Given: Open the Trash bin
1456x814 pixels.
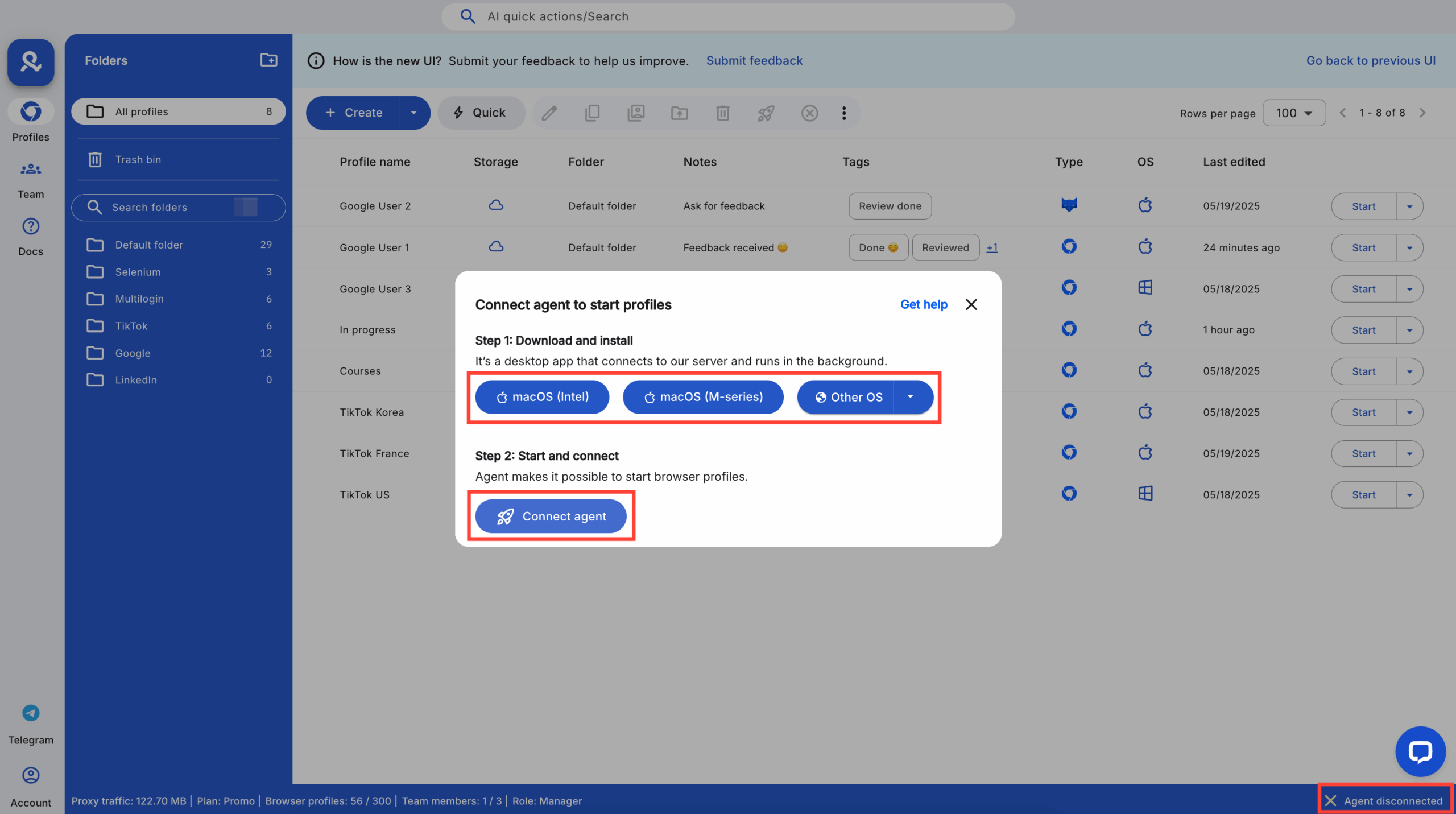Looking at the screenshot, I should point(138,159).
